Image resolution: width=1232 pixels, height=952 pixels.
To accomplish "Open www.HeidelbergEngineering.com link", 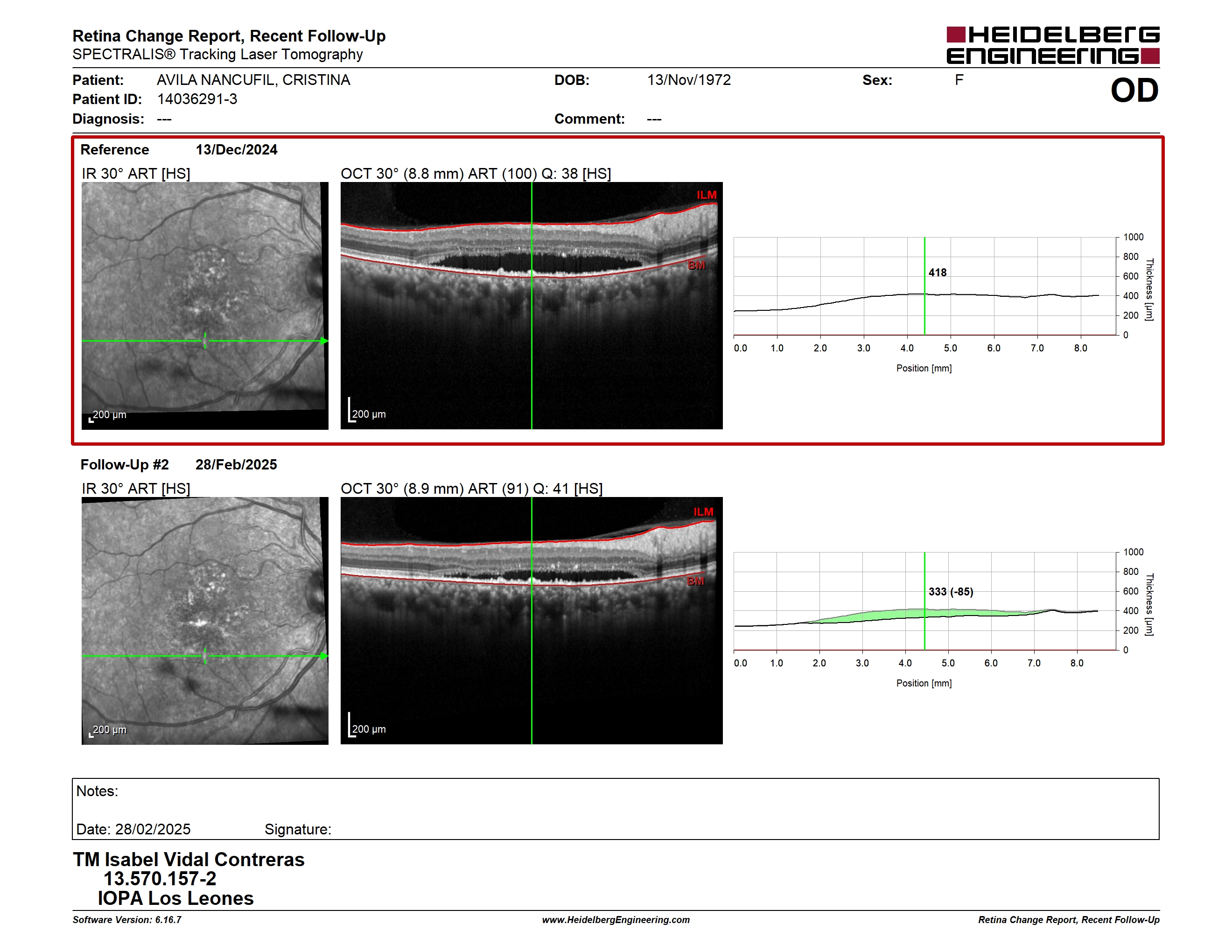I will click(x=616, y=920).
